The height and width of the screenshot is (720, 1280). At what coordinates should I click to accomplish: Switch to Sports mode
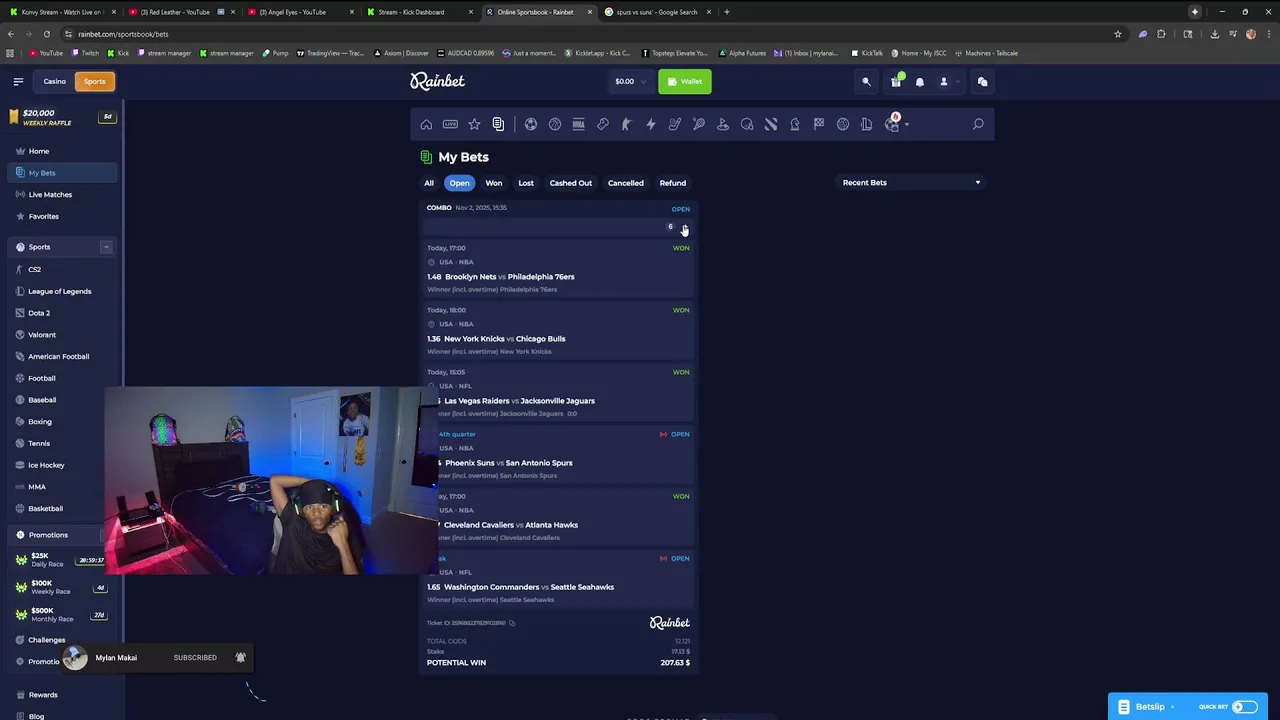pyautogui.click(x=94, y=81)
